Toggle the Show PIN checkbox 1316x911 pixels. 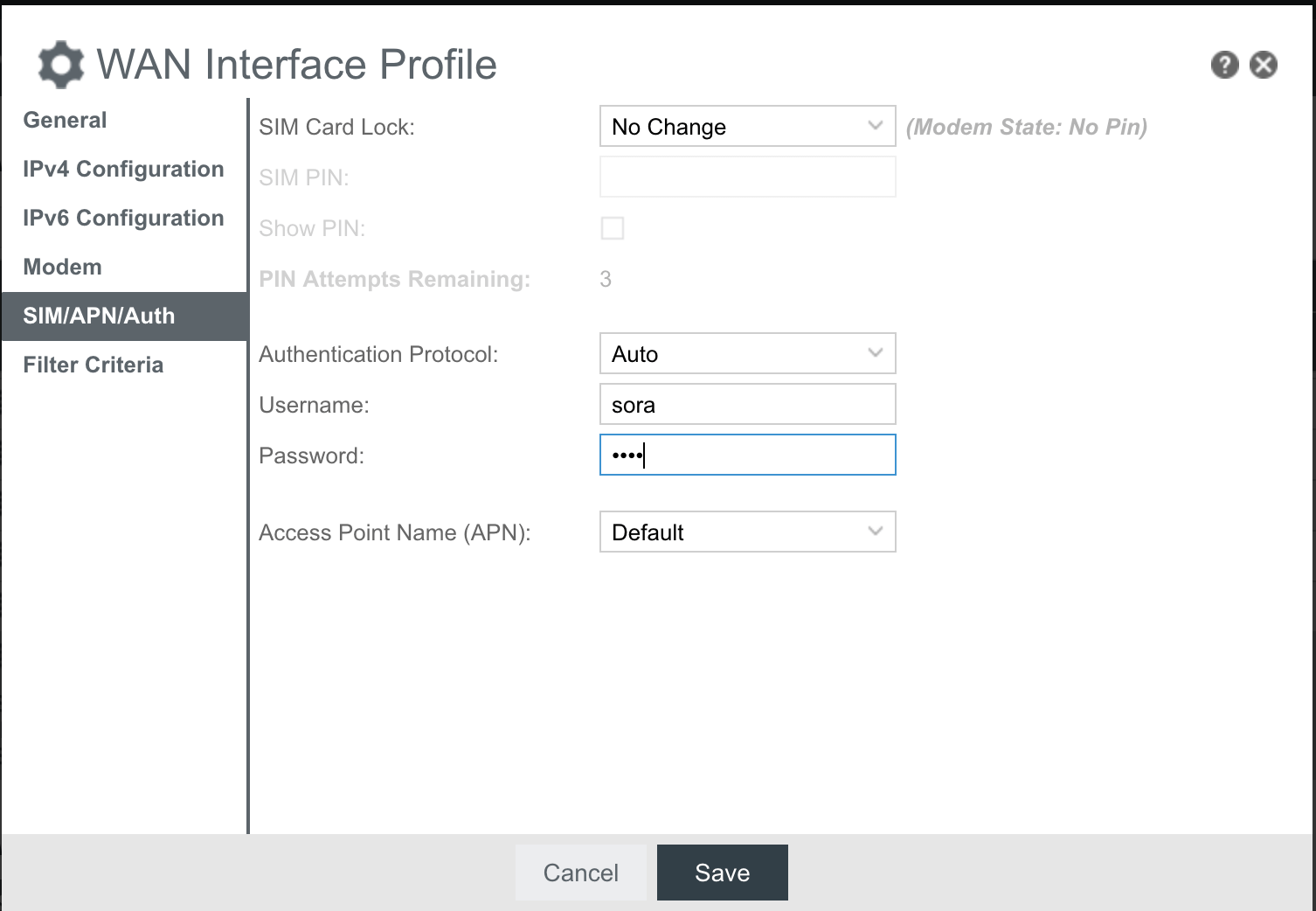613,228
